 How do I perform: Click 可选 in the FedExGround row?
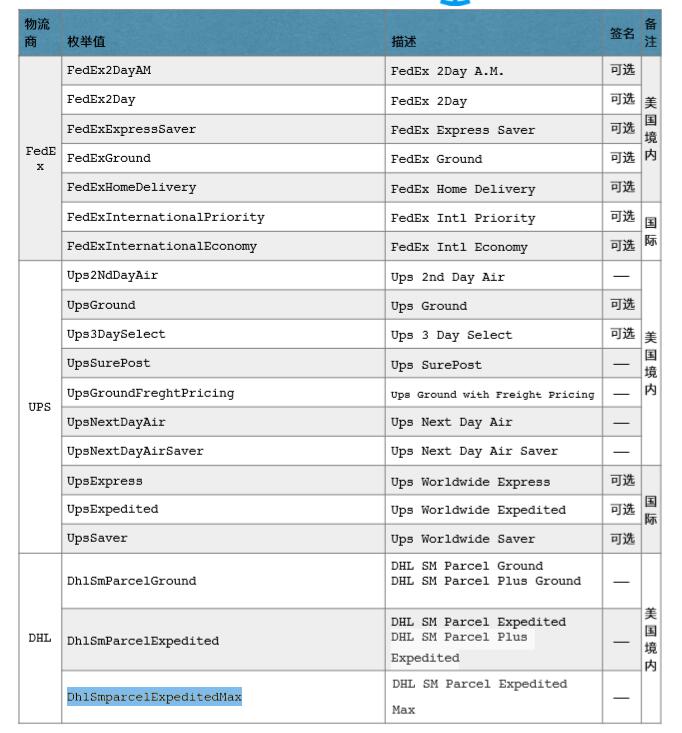coord(622,158)
